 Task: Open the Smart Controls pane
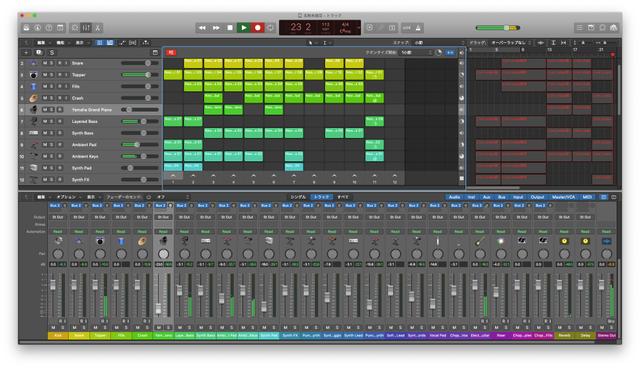point(75,28)
